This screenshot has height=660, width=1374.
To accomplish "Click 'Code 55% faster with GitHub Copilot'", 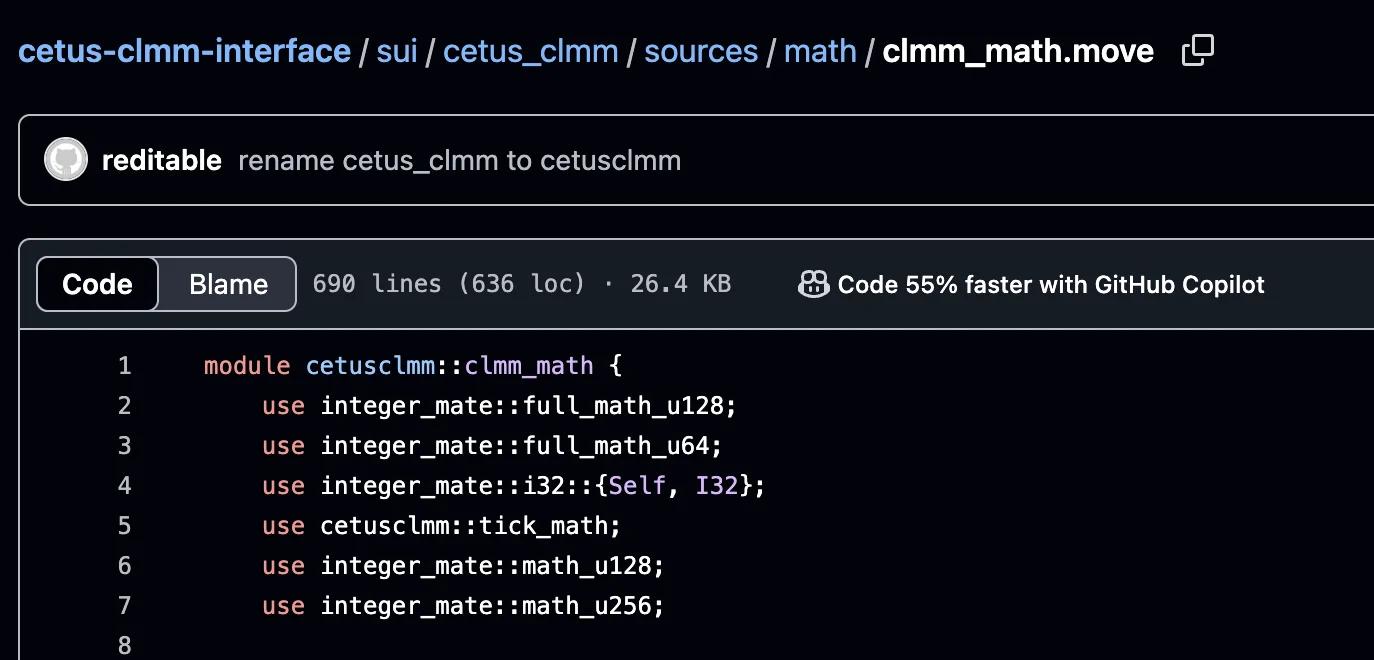I will 1050,285.
